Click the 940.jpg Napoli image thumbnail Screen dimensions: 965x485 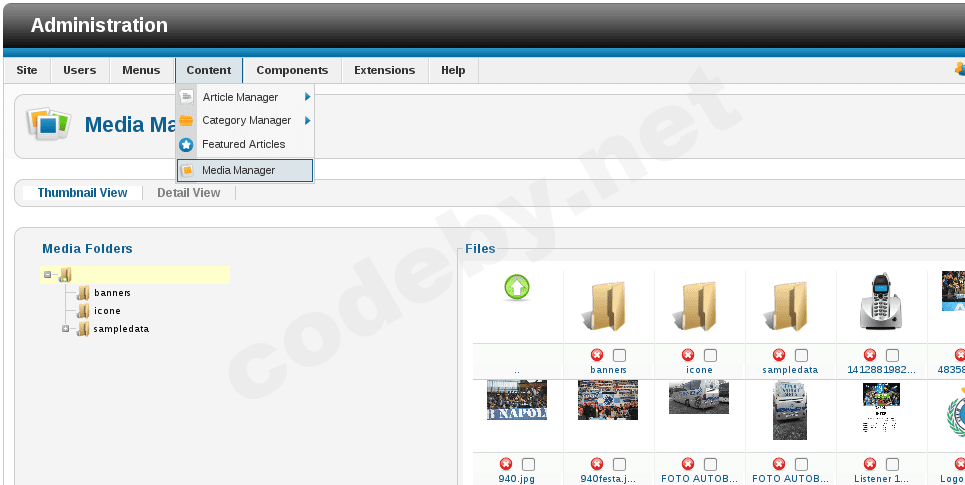(517, 400)
